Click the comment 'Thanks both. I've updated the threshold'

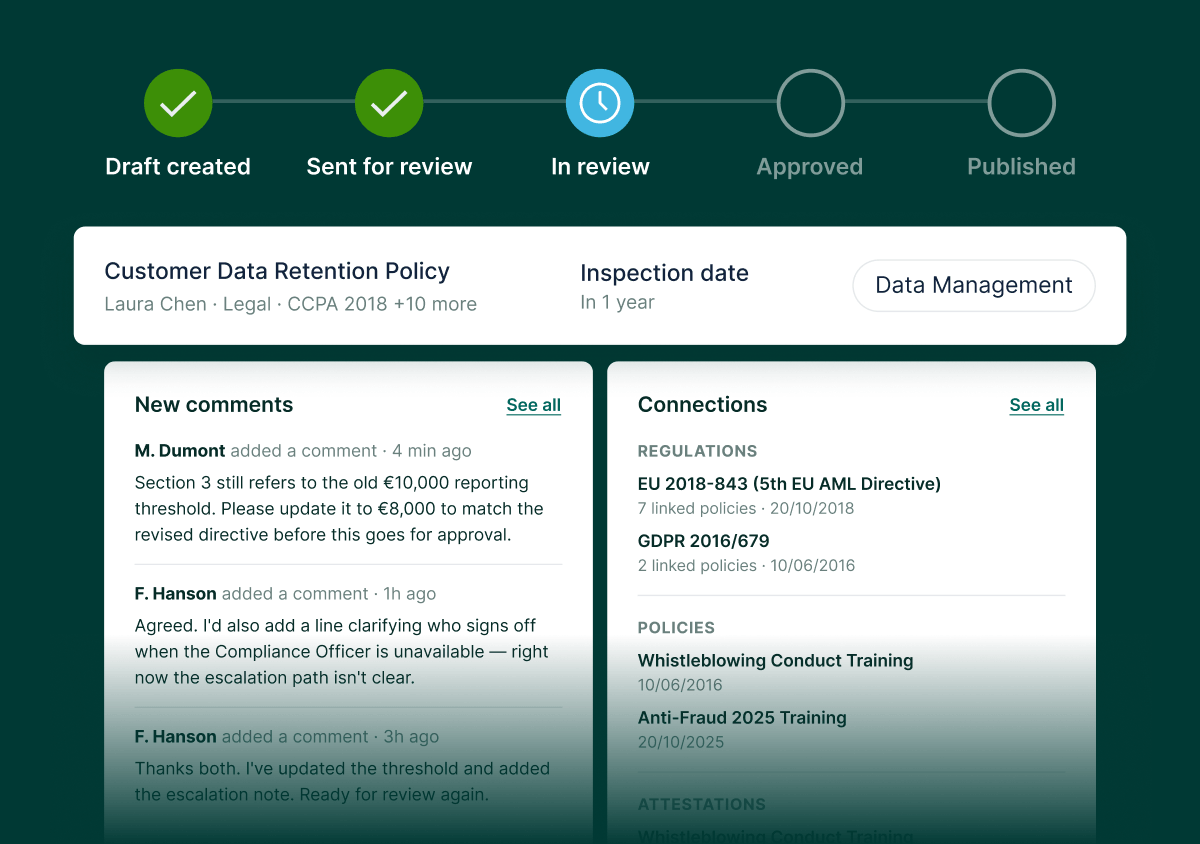tap(343, 782)
